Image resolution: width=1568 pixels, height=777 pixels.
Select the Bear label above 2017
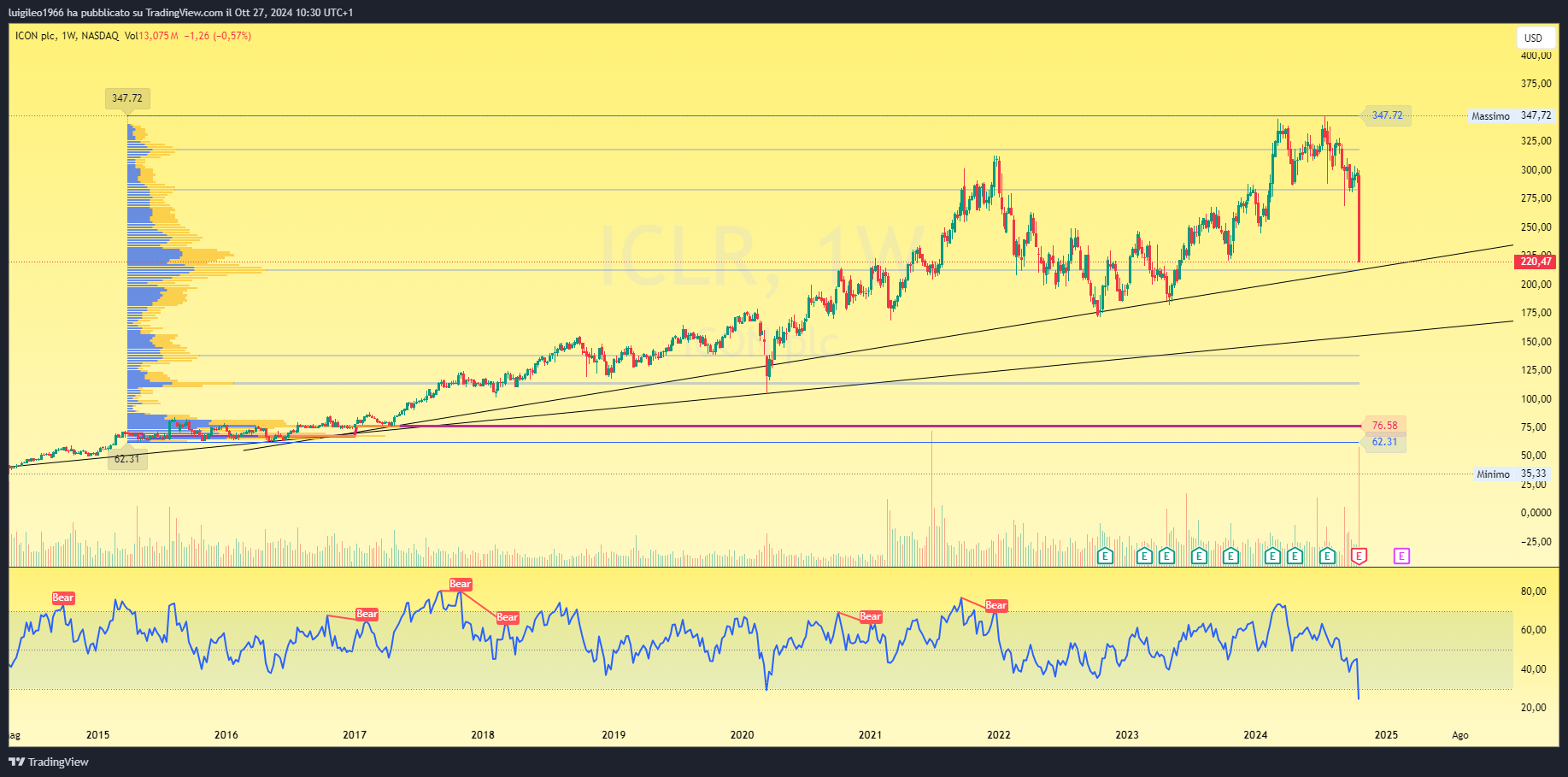[367, 614]
